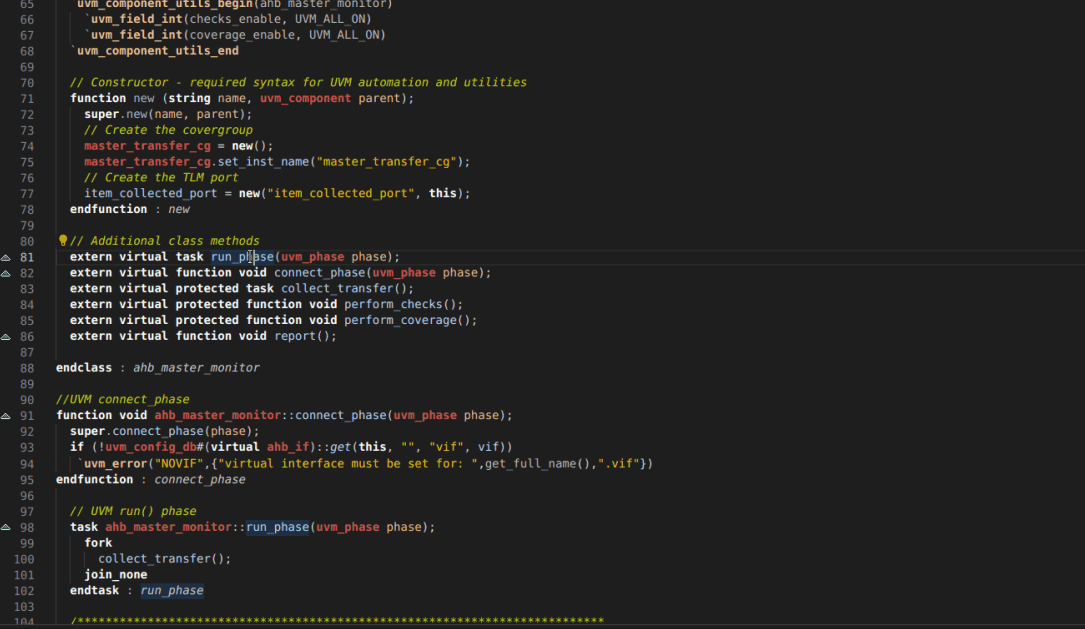Click the run_phase reference on line 98

[277, 527]
